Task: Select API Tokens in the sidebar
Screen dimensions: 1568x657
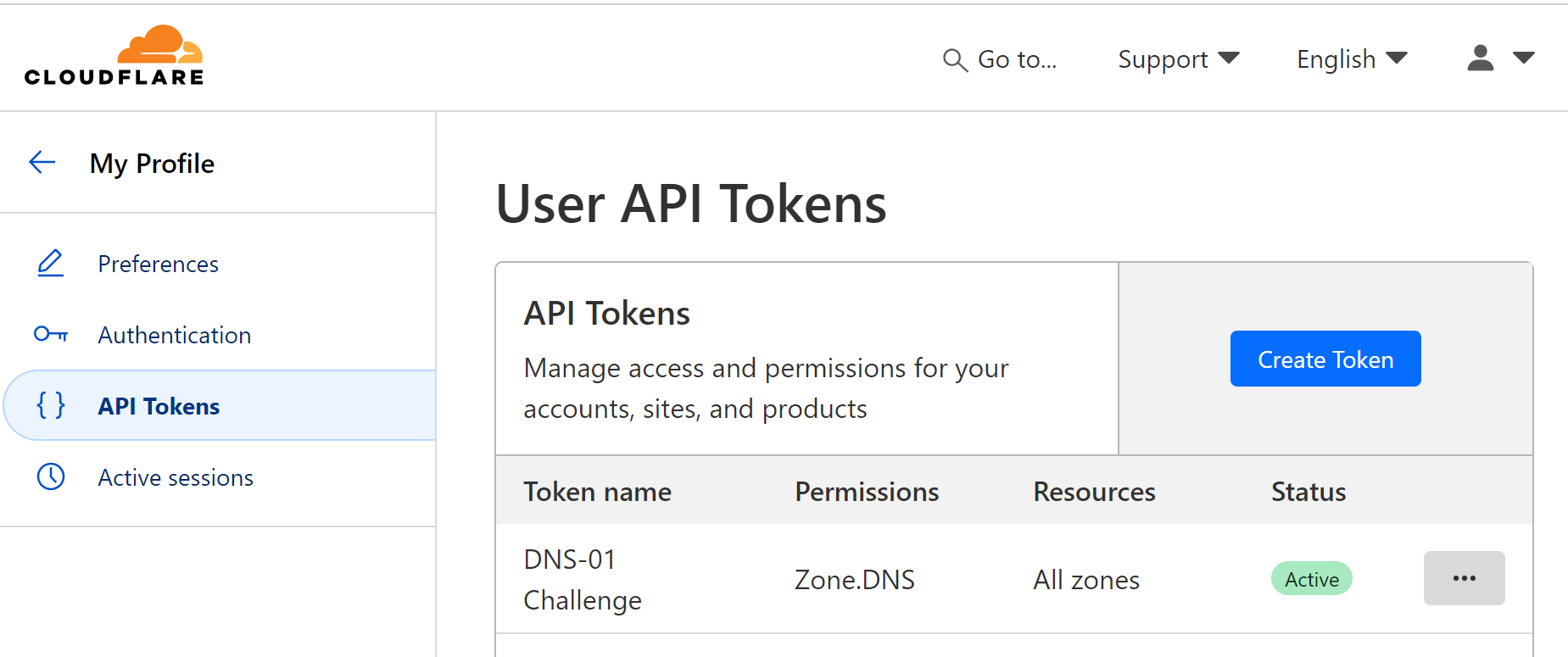Action: tap(220, 405)
